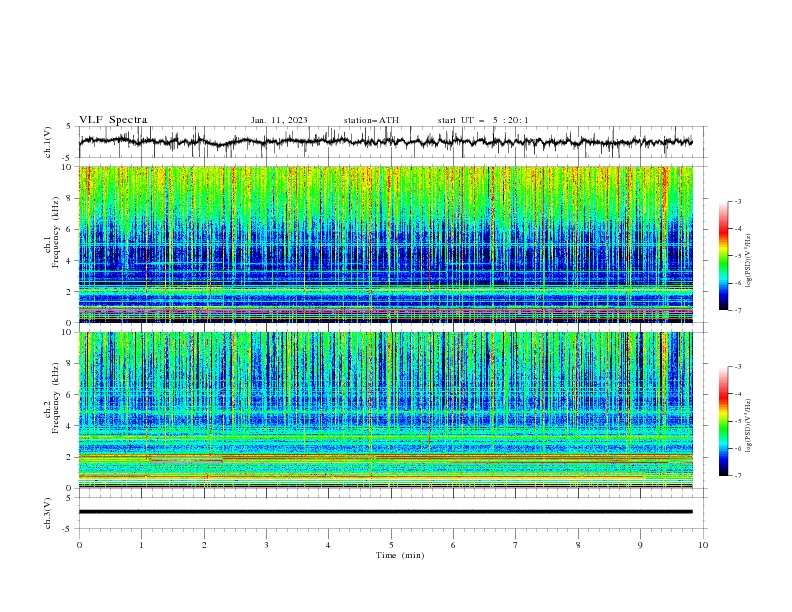Click the '-3' label on ch.1 colorbar
792x612 pixels.
tap(737, 201)
